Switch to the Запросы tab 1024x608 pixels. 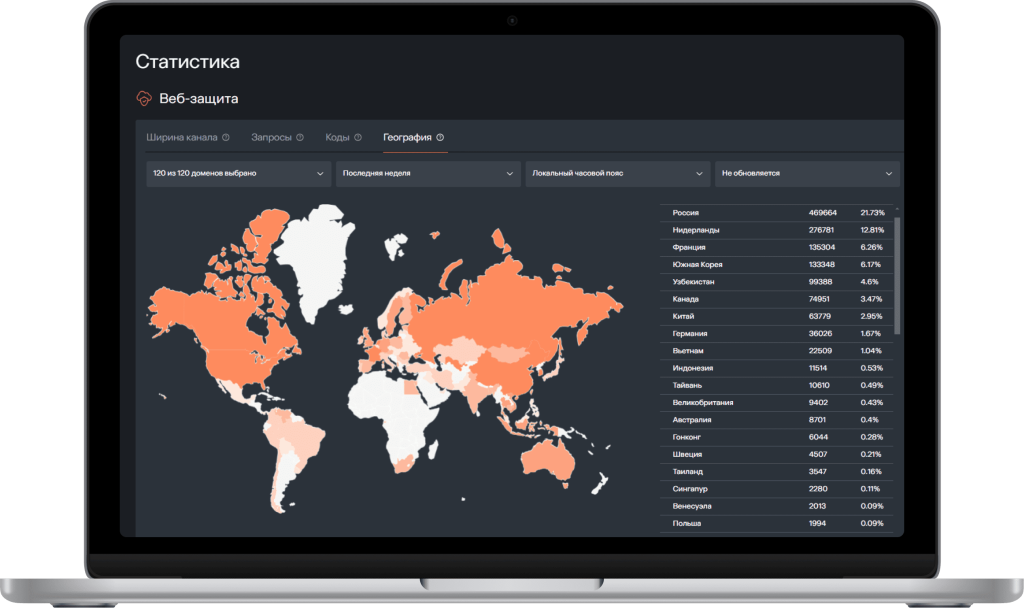tap(271, 137)
